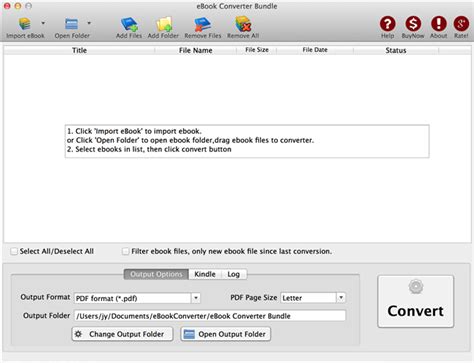Sort by the File Size column header

257,50
